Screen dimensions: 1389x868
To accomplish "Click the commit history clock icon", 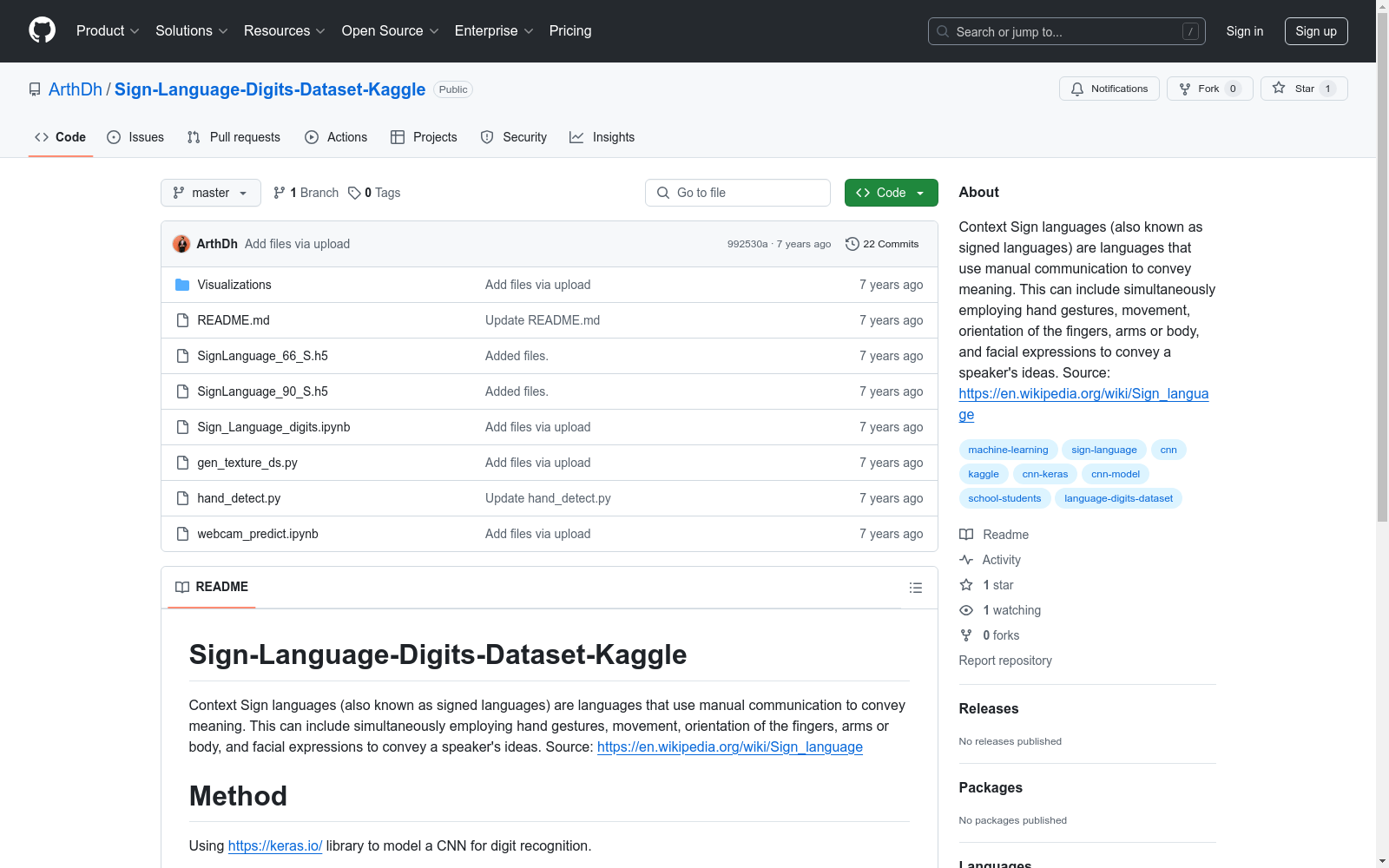I will pyautogui.click(x=852, y=244).
